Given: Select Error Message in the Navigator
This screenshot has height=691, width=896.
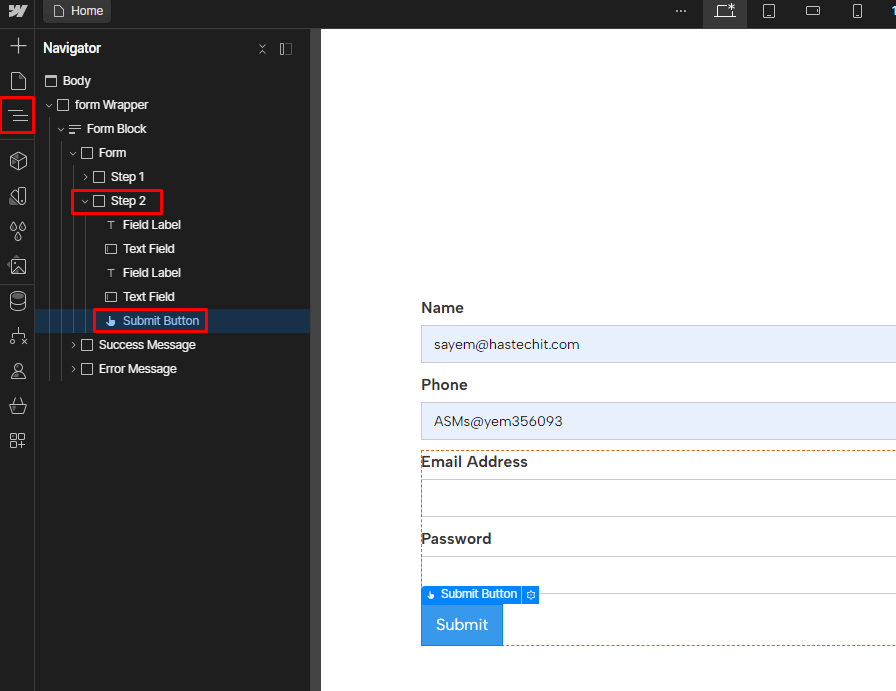Looking at the screenshot, I should click(x=138, y=369).
